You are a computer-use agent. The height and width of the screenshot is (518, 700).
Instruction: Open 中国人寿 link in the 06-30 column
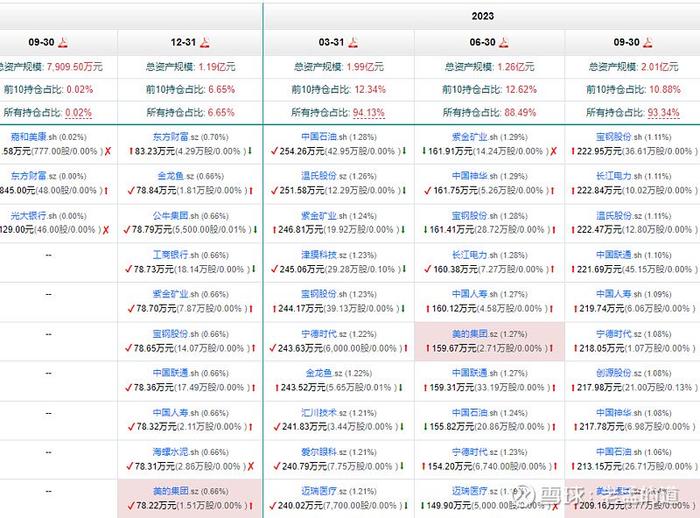(470, 294)
